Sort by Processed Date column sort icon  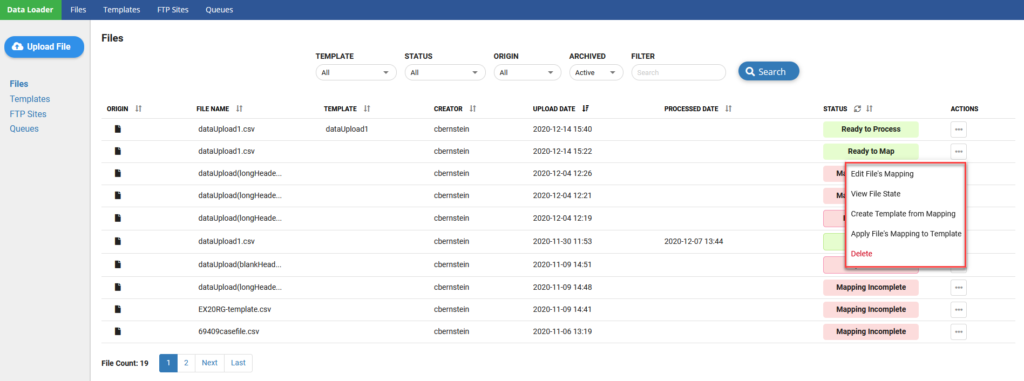click(x=729, y=108)
